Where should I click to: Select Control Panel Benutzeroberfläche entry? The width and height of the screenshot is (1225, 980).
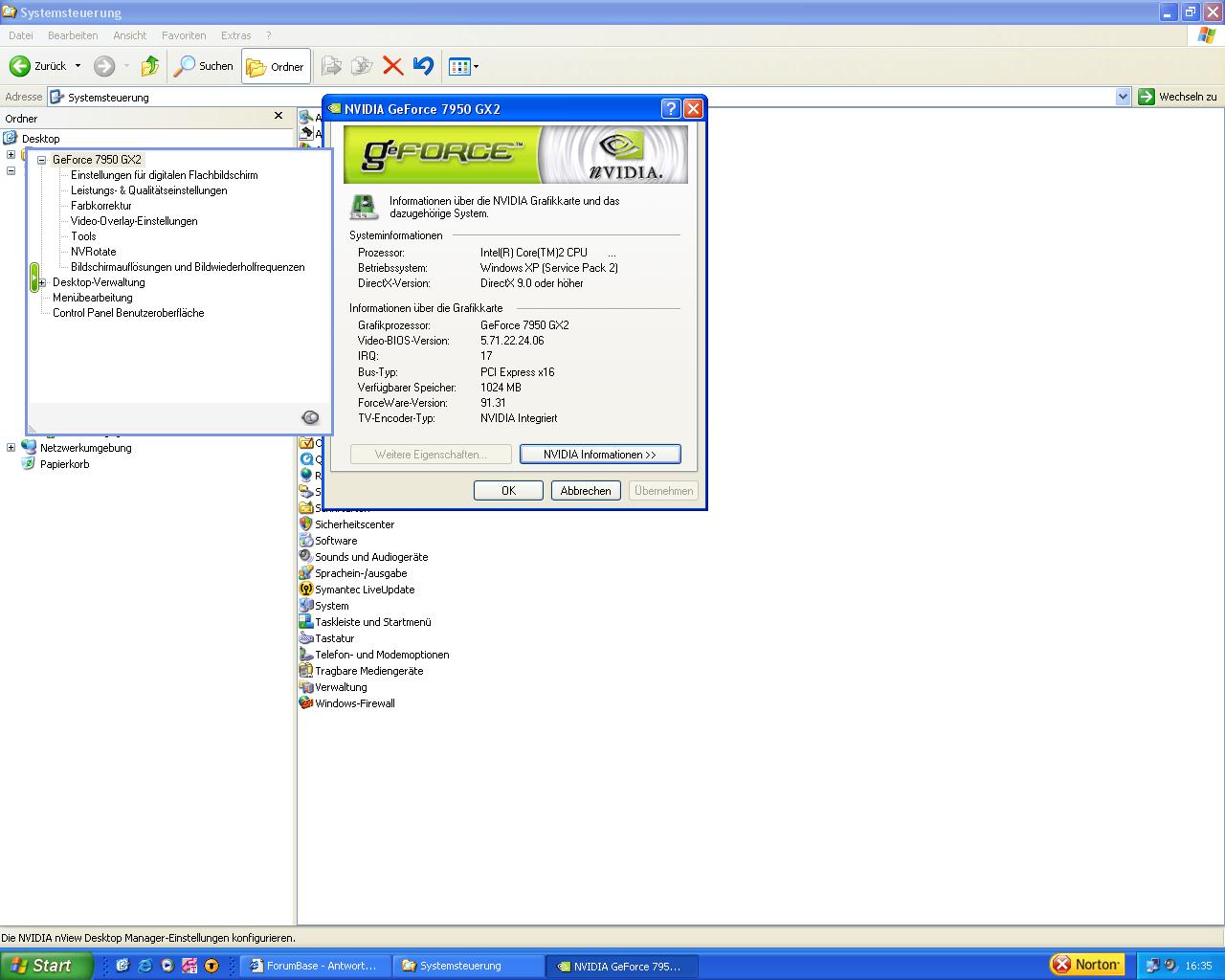tap(128, 313)
